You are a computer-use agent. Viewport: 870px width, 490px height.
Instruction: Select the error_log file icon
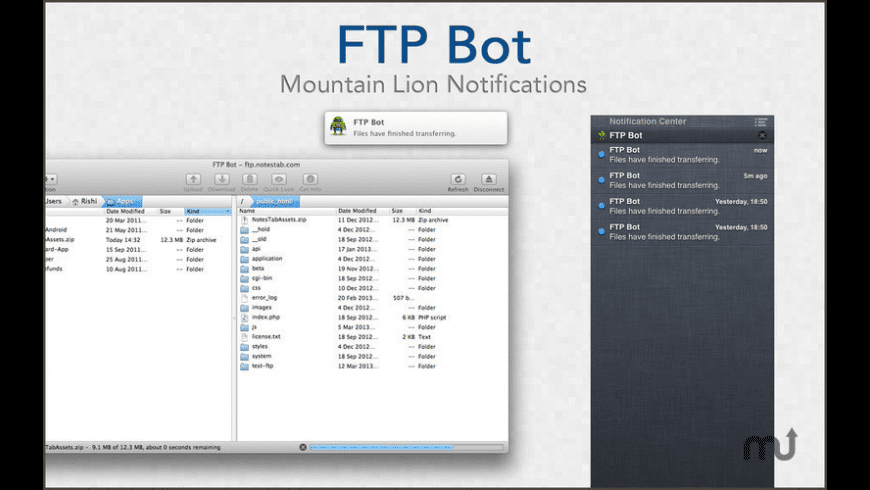pyautogui.click(x=244, y=298)
